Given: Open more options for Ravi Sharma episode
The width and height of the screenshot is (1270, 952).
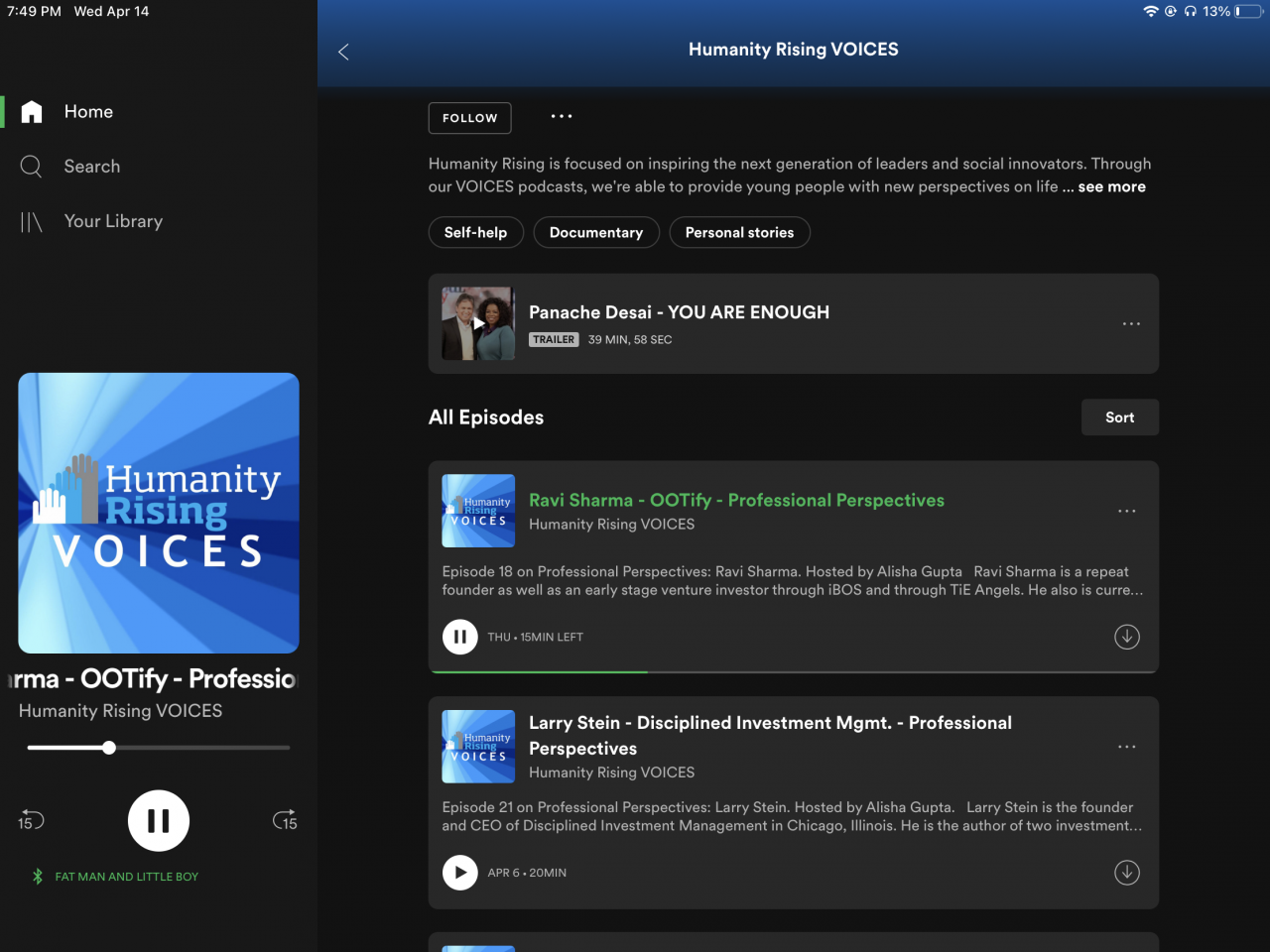Looking at the screenshot, I should pos(1127,511).
